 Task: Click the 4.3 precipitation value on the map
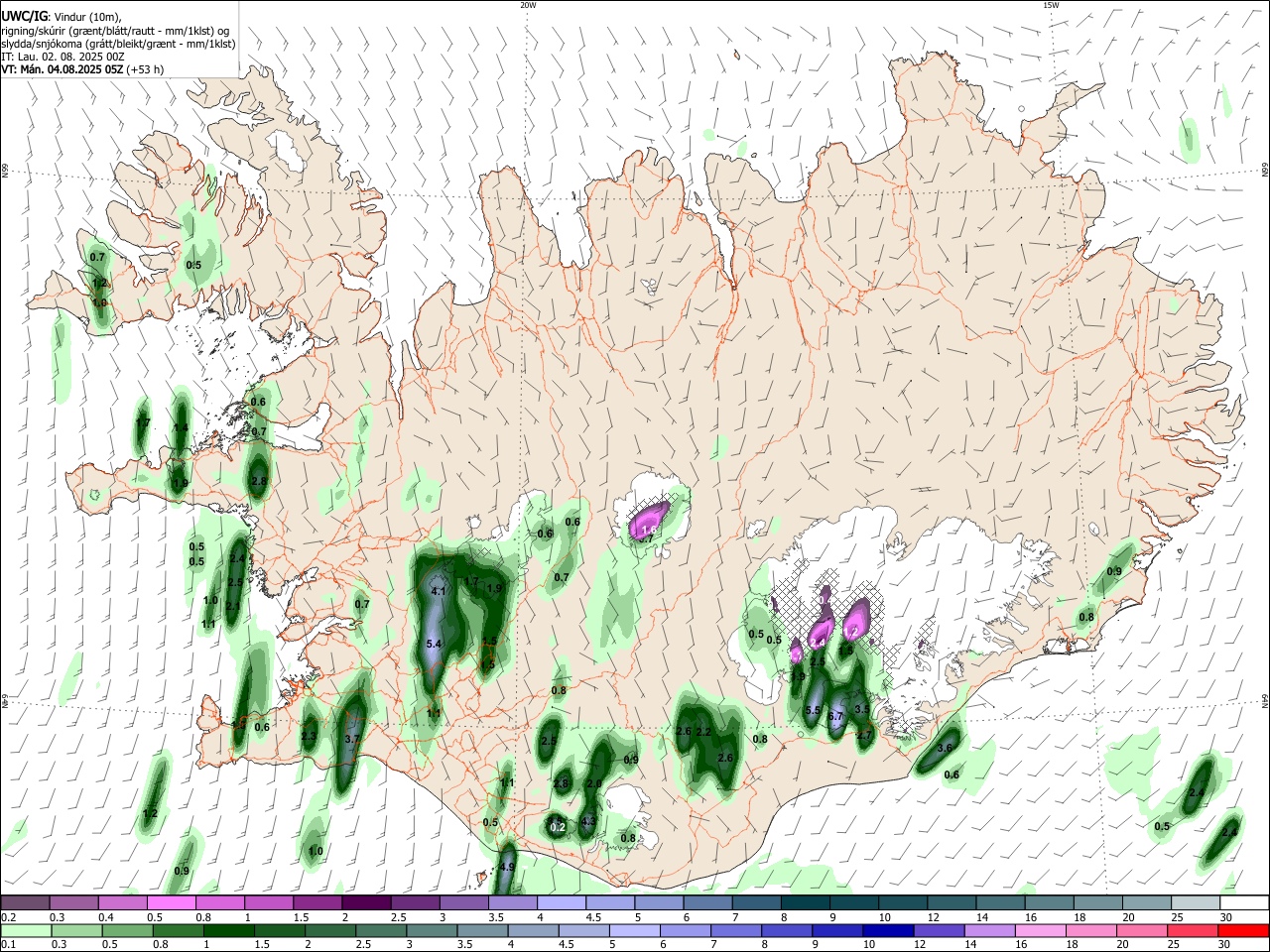(x=587, y=821)
